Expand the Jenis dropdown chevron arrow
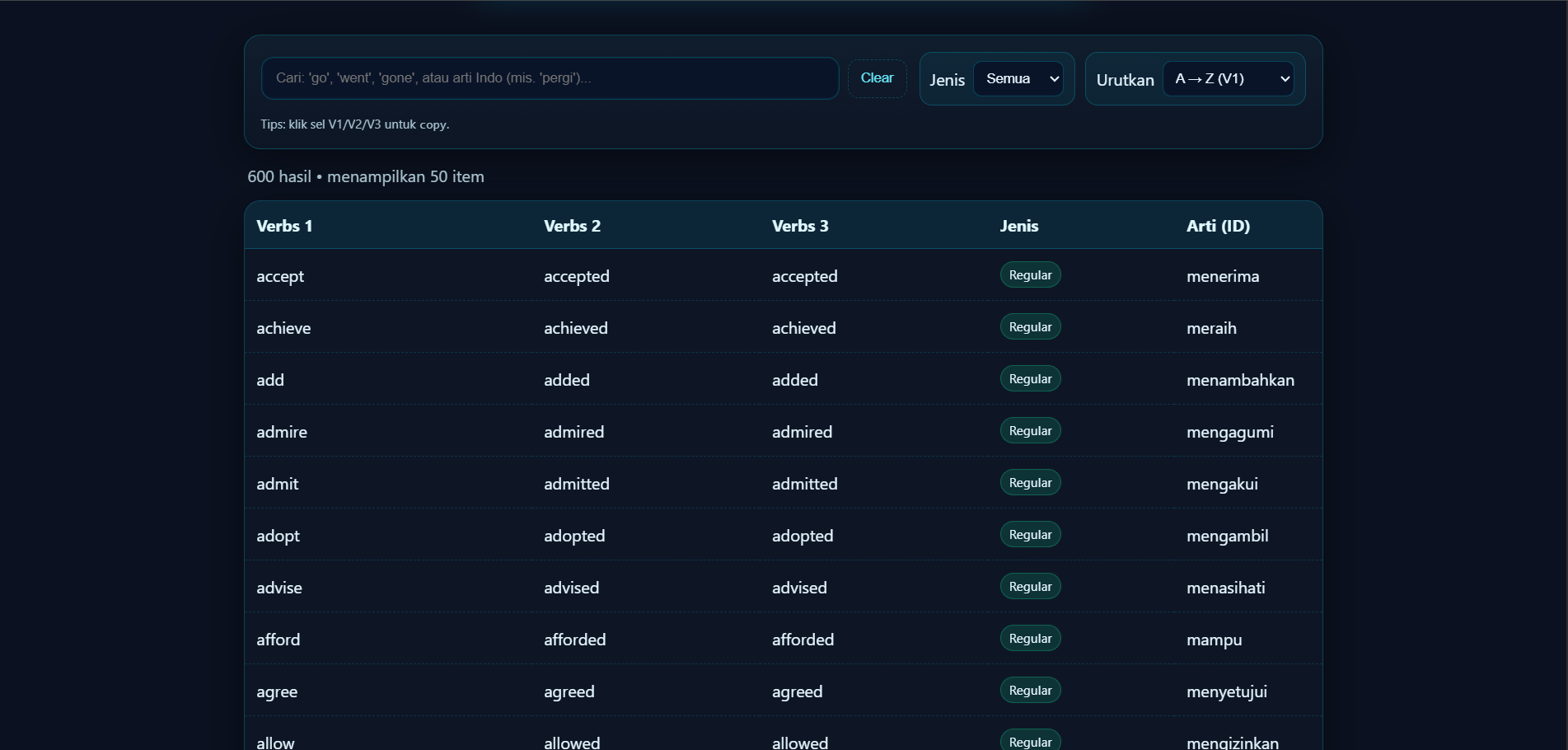Viewport: 1568px width, 750px height. [1055, 78]
